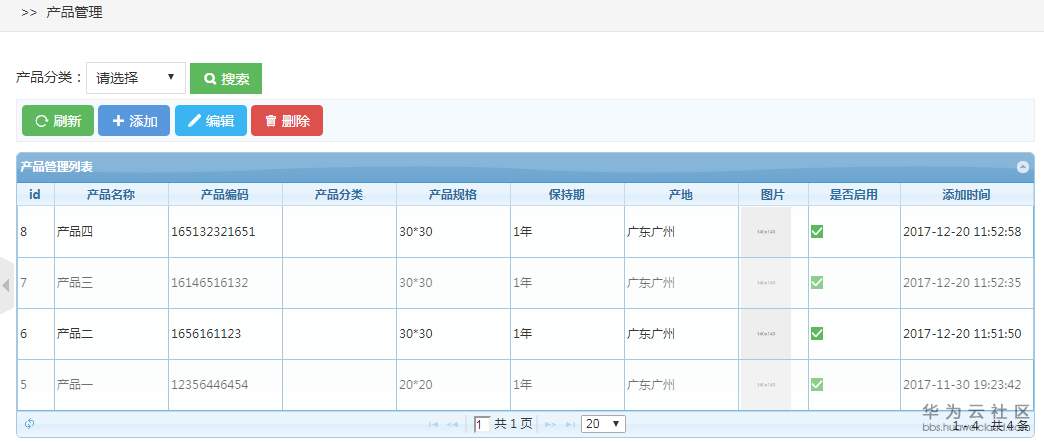Click the 20*20 specification cell

pos(453,385)
